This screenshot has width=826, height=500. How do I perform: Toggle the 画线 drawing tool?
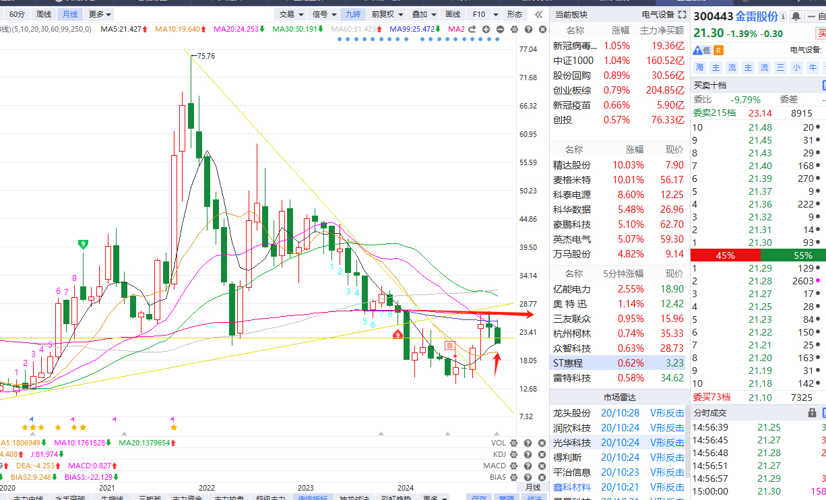(x=453, y=14)
